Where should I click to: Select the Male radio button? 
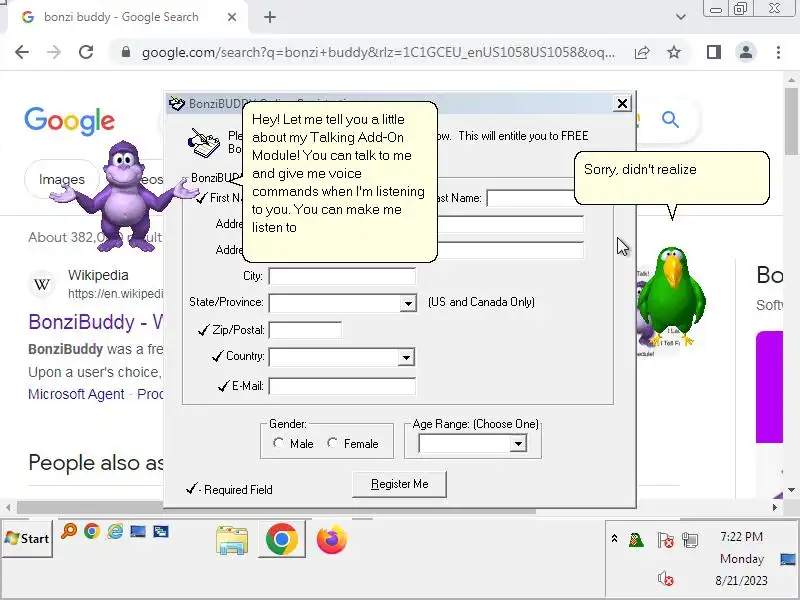point(278,443)
